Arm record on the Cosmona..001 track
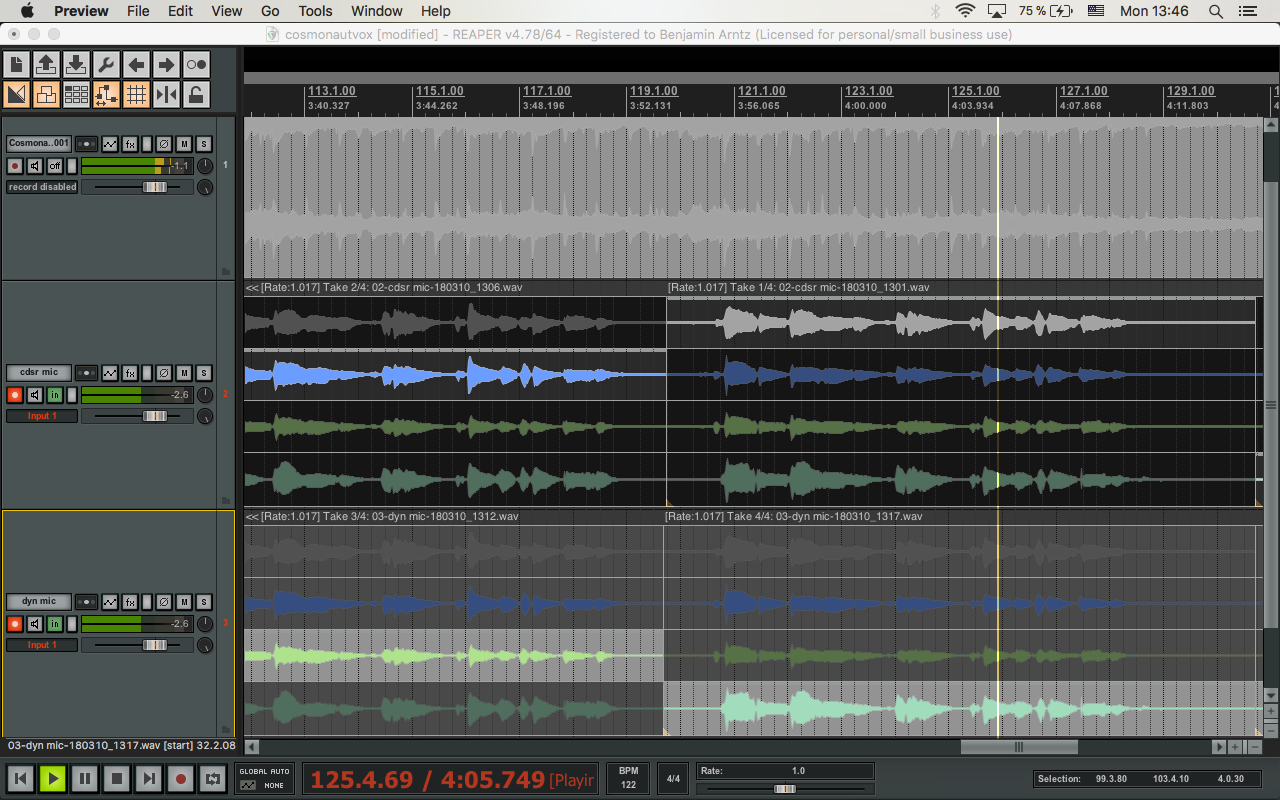The image size is (1280, 800). (15, 166)
